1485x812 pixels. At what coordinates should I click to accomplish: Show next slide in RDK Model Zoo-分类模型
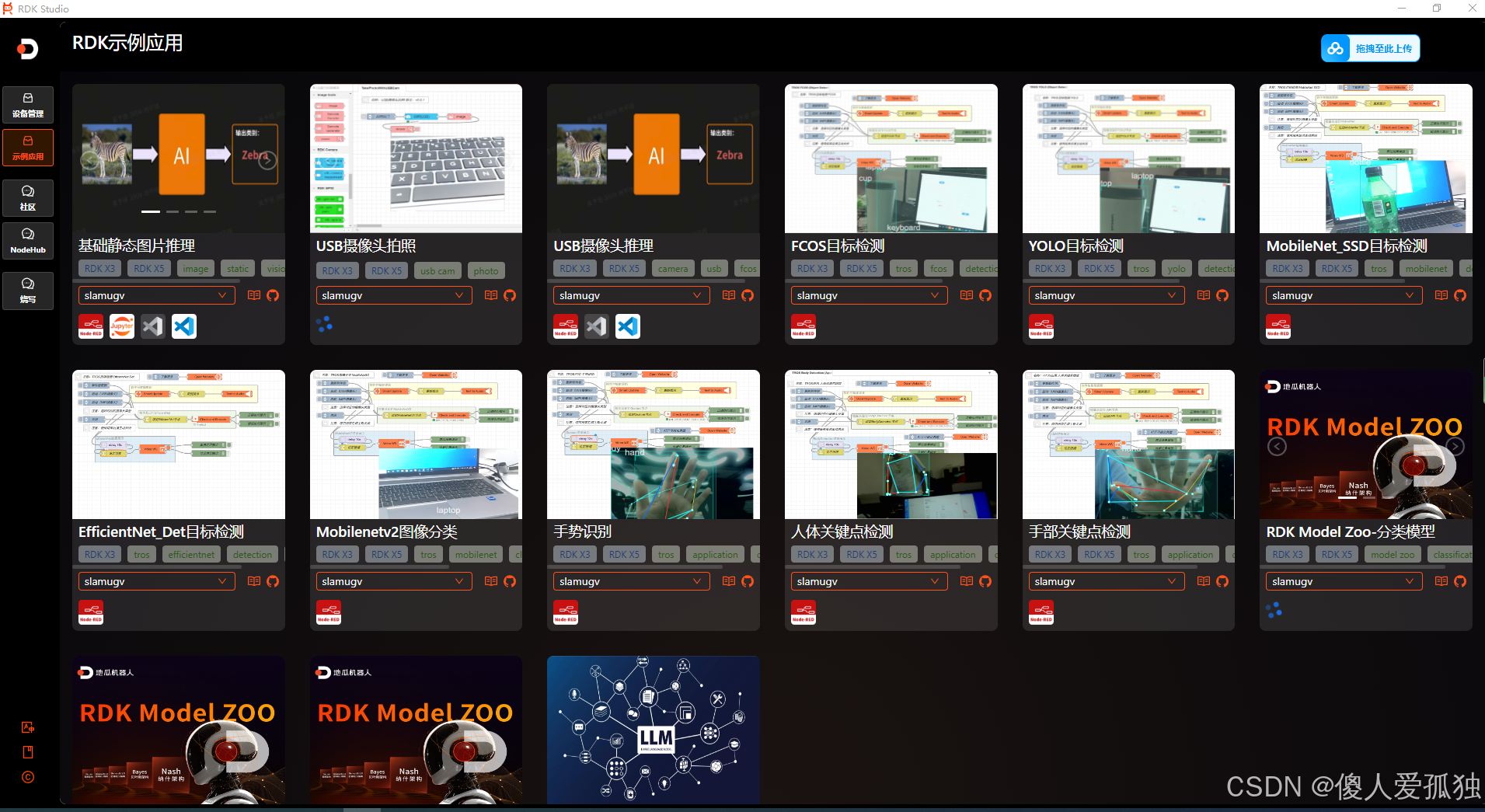(1455, 447)
